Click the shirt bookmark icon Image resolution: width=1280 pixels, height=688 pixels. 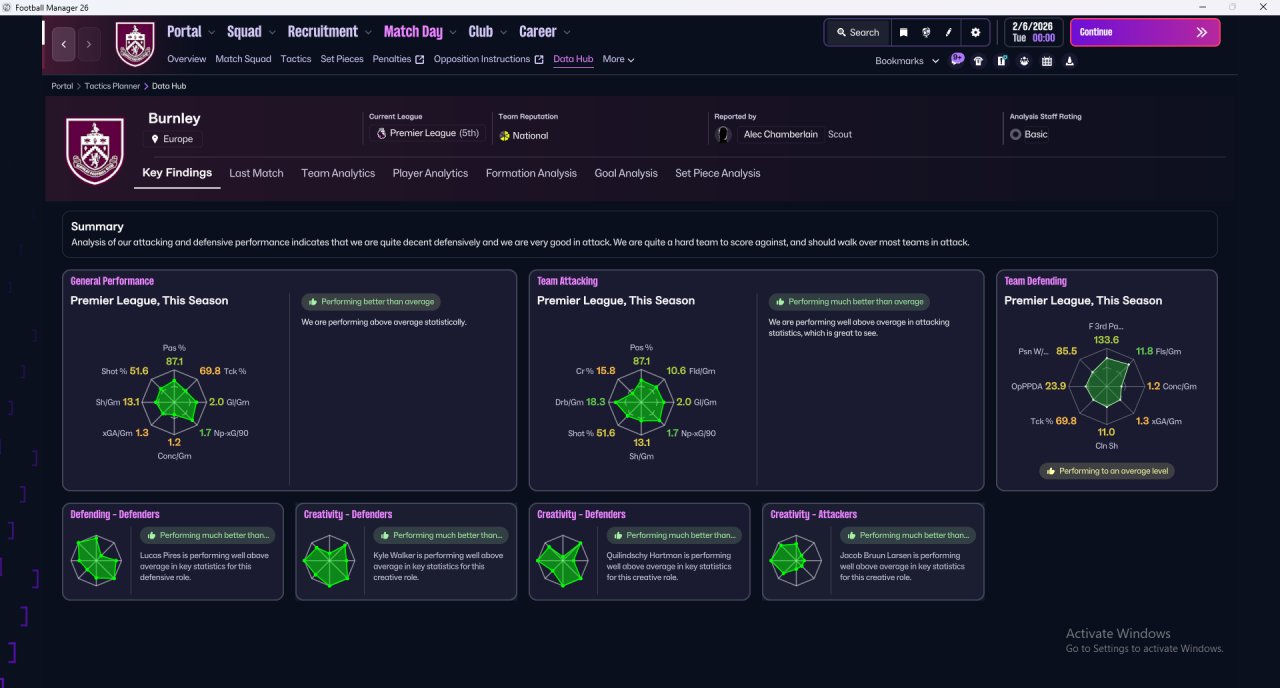[x=978, y=61]
